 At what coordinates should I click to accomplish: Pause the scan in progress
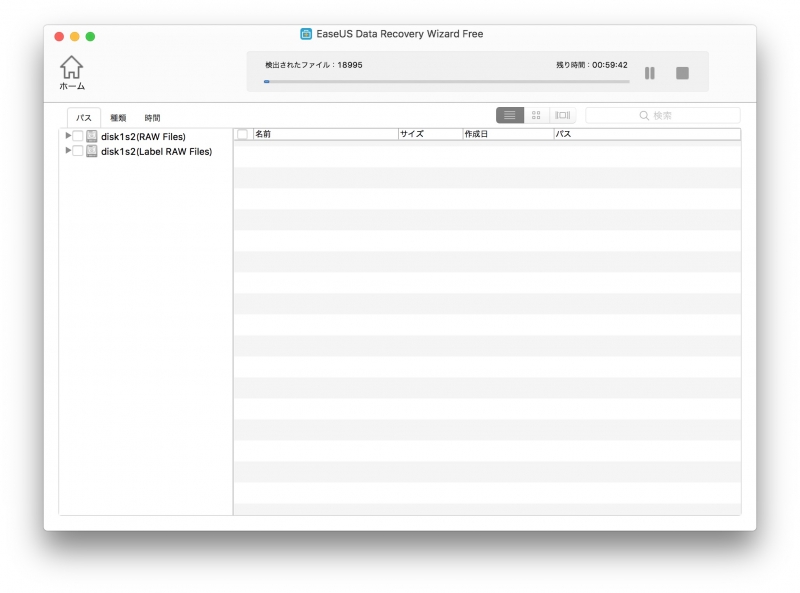click(650, 73)
